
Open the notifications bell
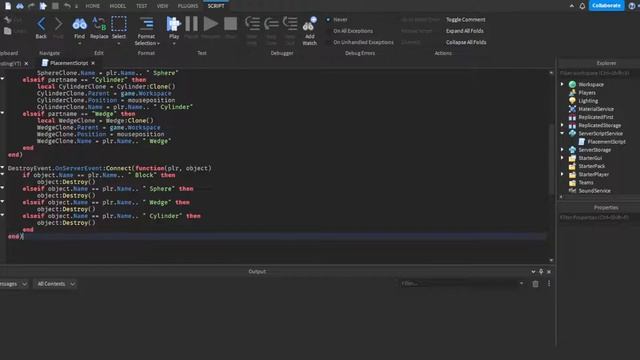582,6
